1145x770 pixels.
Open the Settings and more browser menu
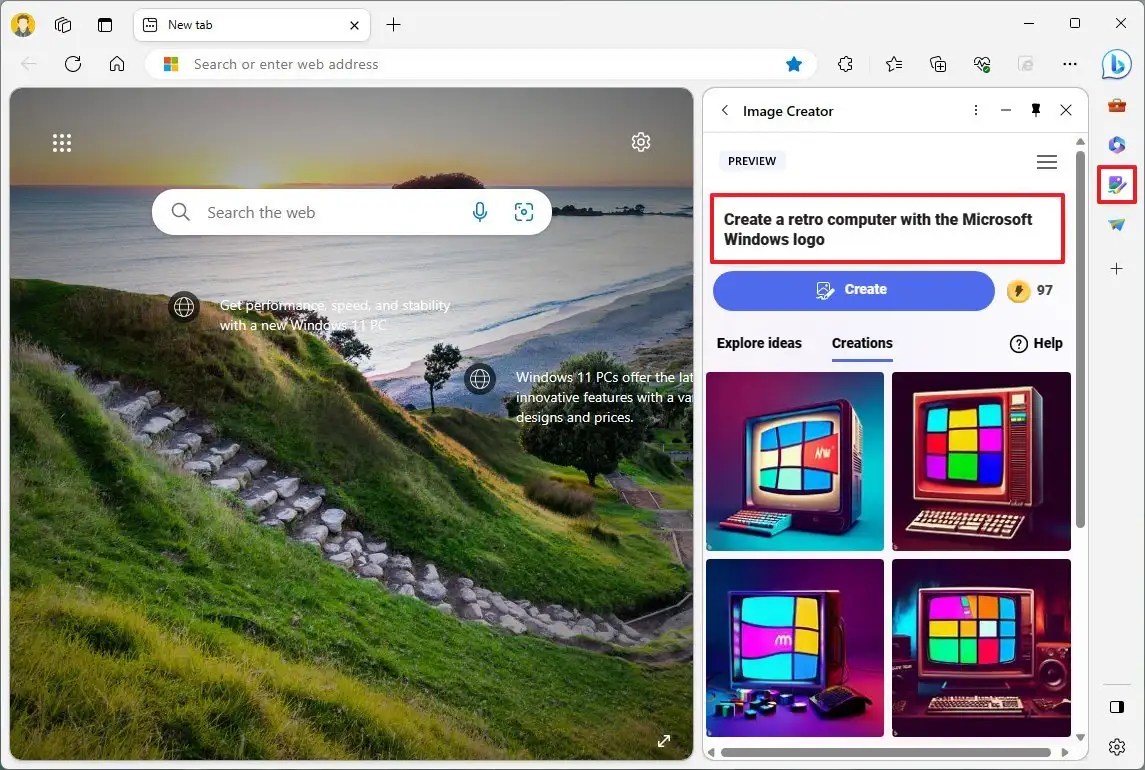click(x=1070, y=64)
